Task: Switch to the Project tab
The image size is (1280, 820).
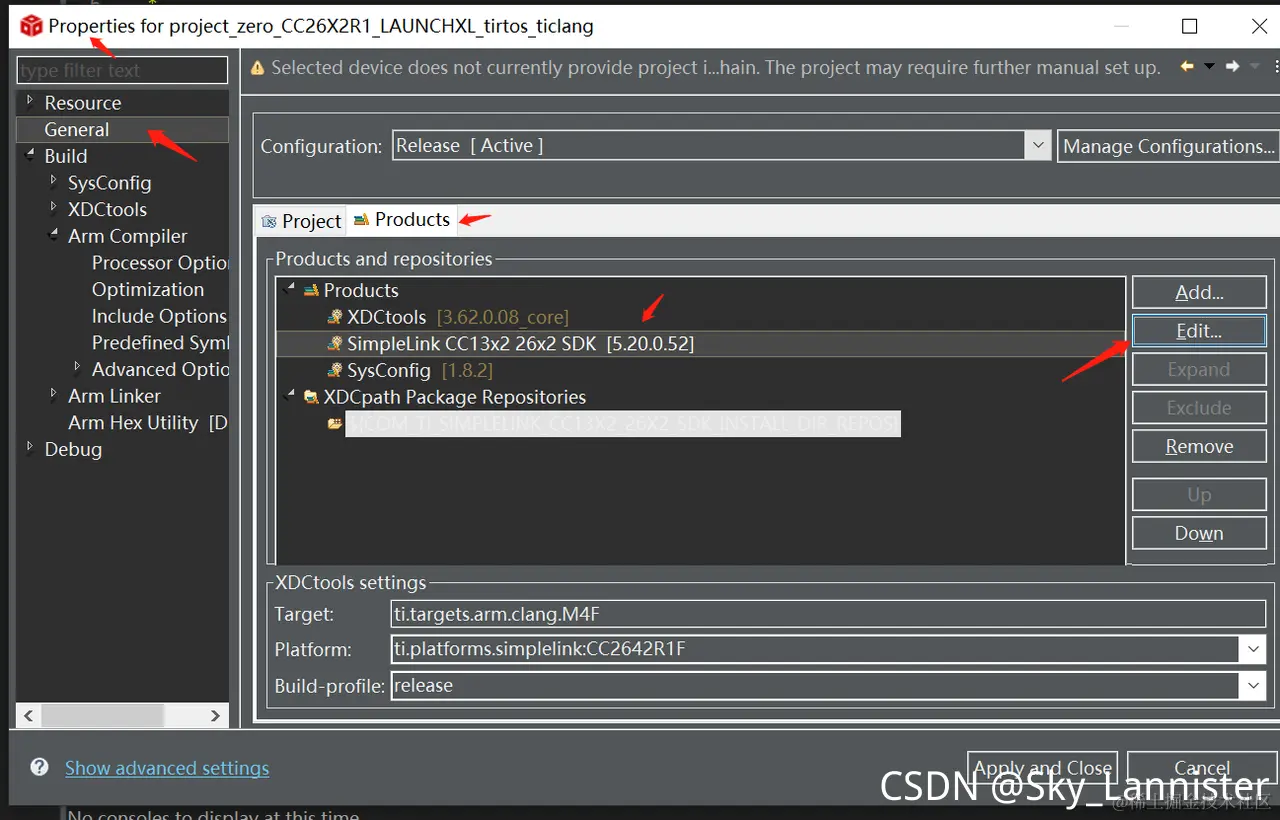Action: [x=301, y=221]
